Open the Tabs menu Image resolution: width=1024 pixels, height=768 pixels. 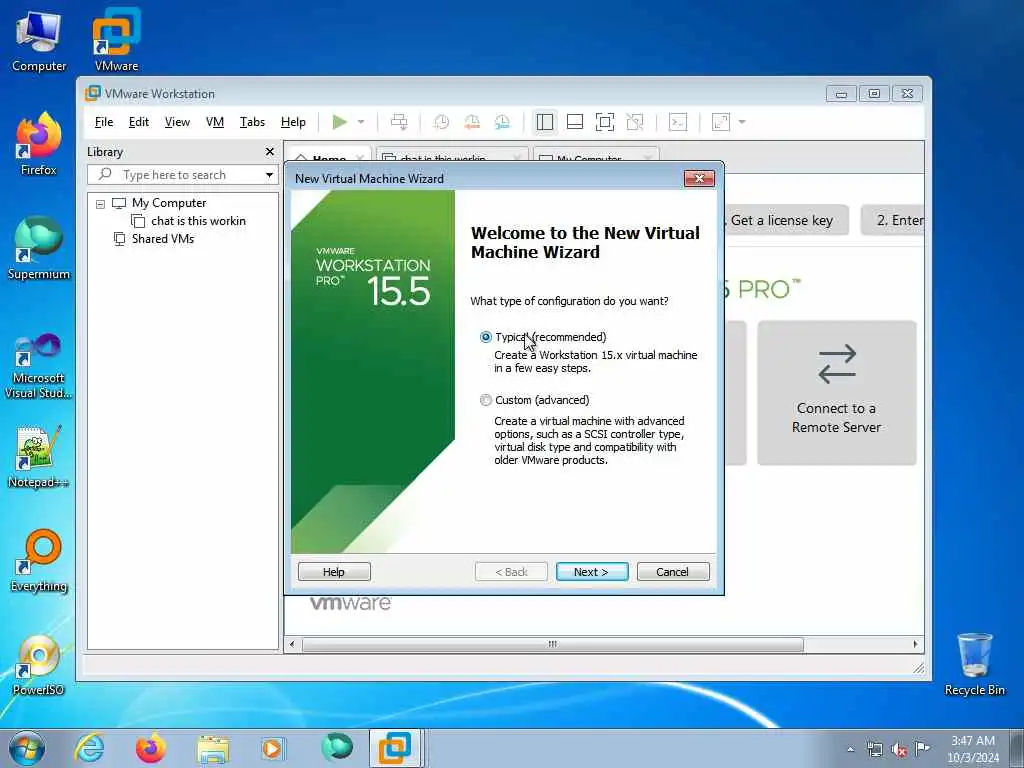point(252,122)
